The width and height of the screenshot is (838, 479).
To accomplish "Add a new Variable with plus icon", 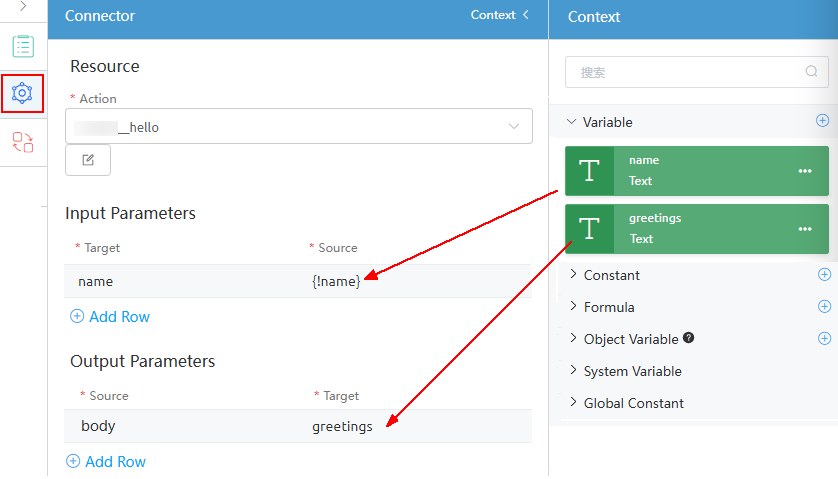I will 823,121.
